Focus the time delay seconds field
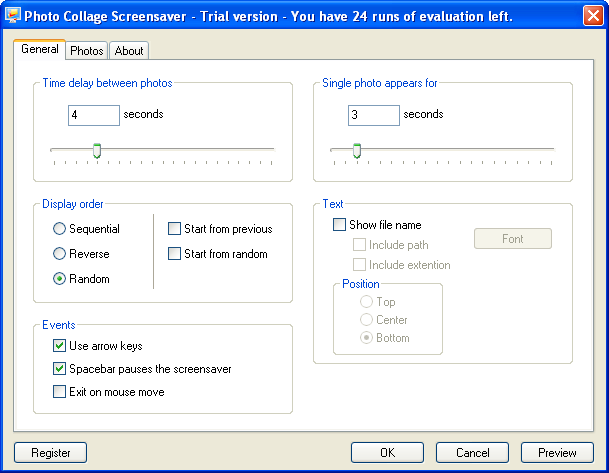Viewport: 609px width, 473px height. pyautogui.click(x=94, y=115)
